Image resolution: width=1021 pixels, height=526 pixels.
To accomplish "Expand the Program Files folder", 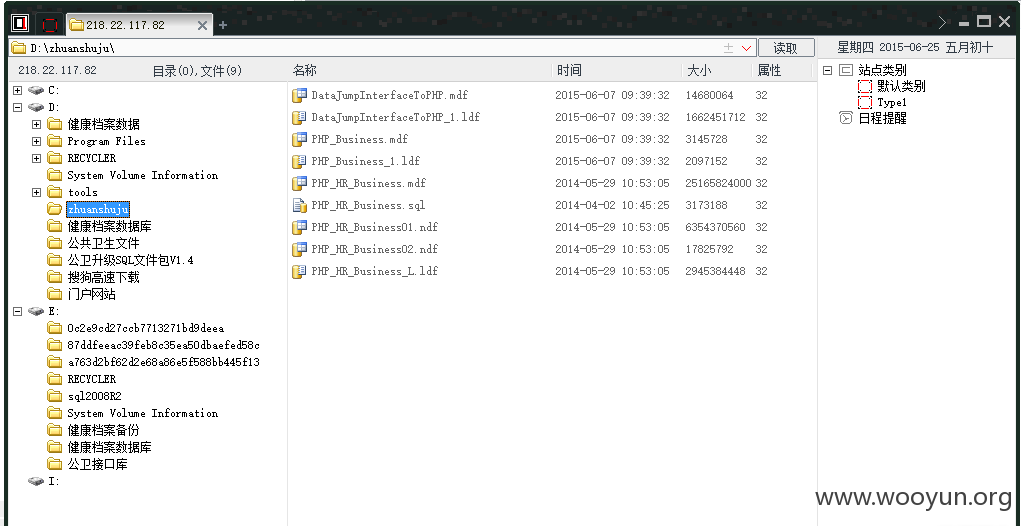I will (36, 141).
